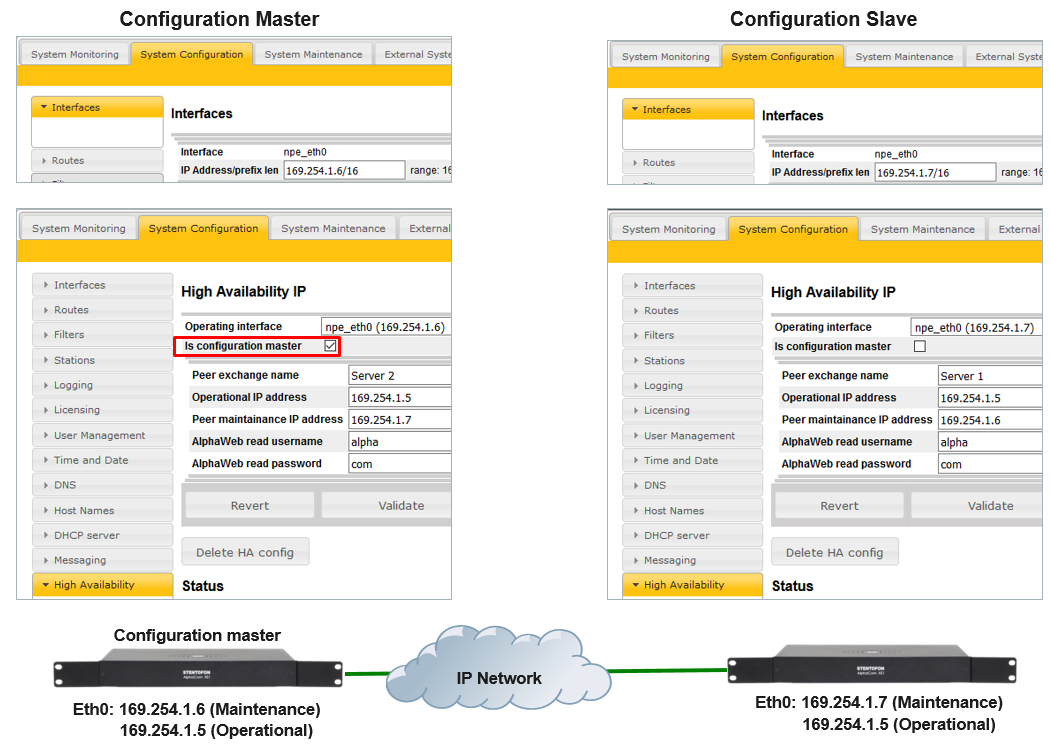Edit Peer exchange name field 'Server 2'
The image size is (1050, 746).
click(398, 376)
